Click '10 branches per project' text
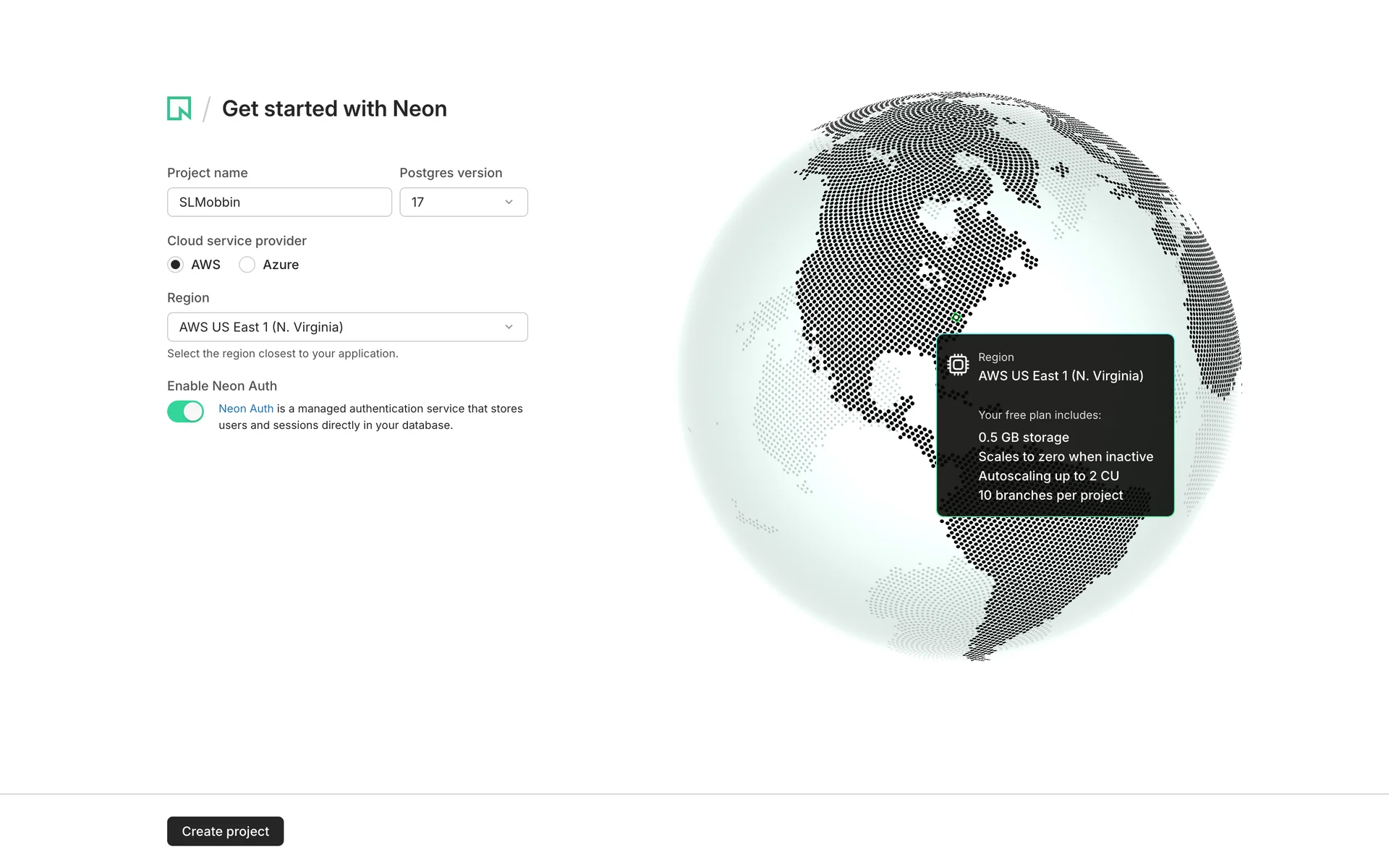 pos(1050,495)
